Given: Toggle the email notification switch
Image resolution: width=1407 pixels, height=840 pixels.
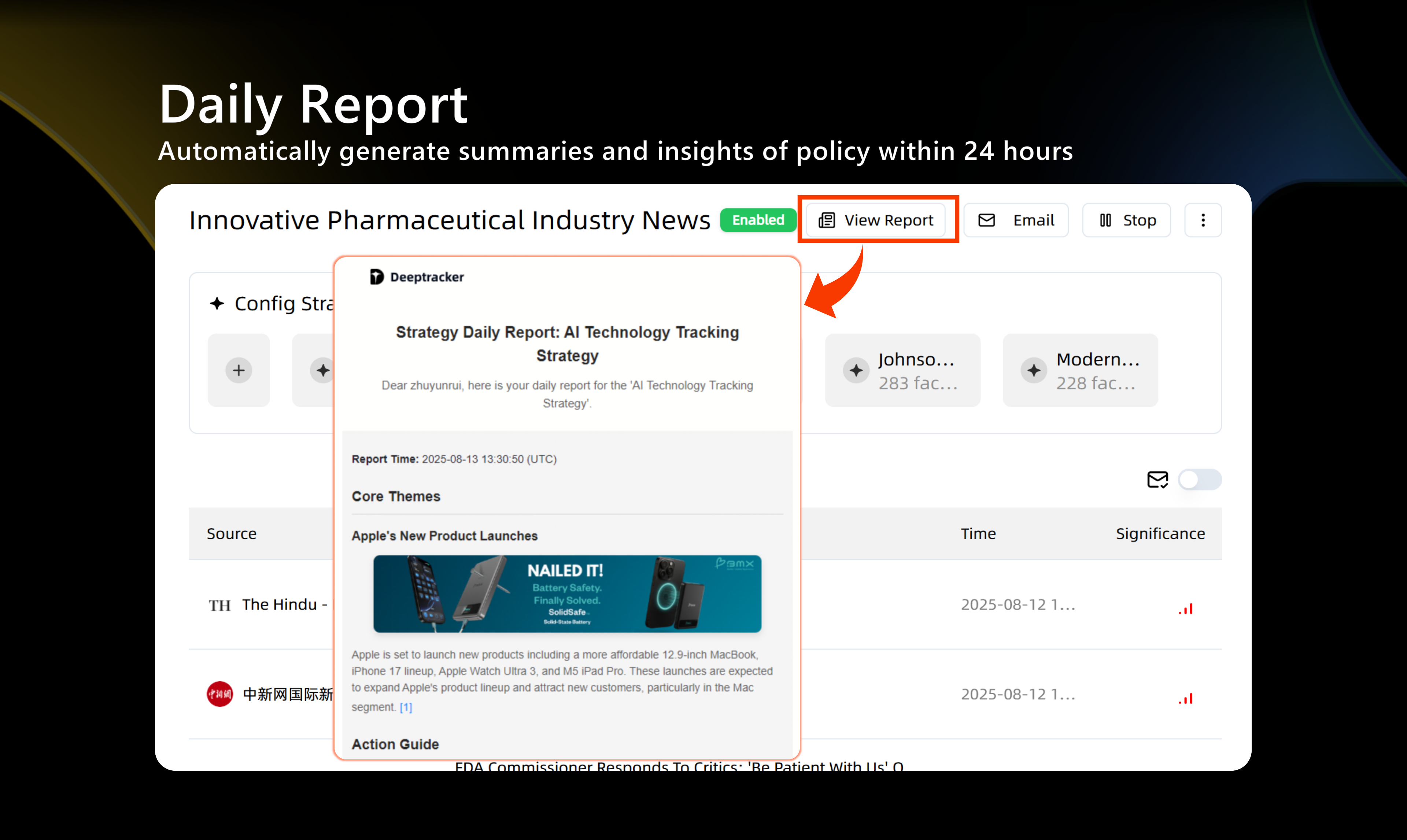Looking at the screenshot, I should click(x=1199, y=480).
